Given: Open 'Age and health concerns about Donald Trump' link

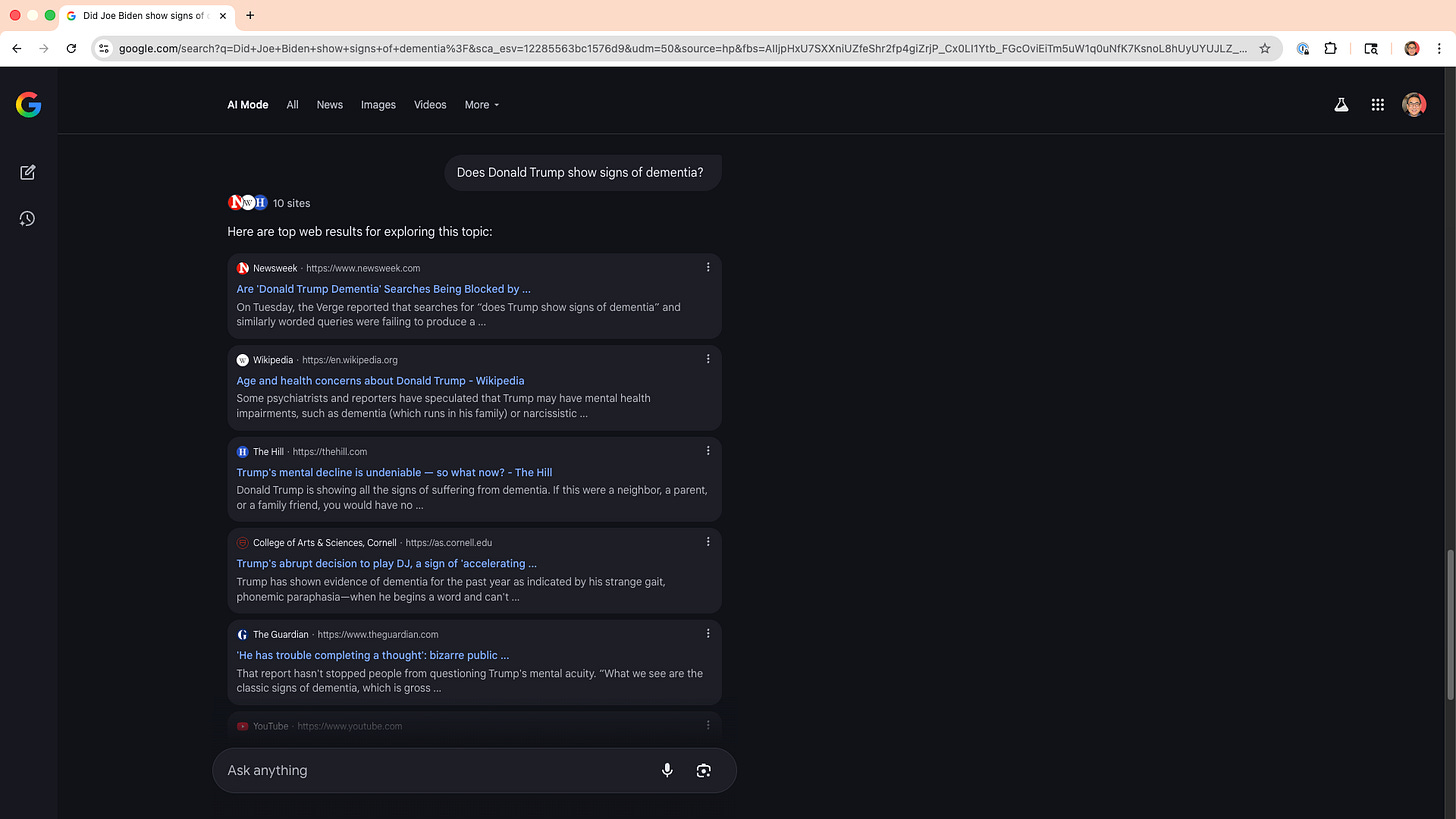Looking at the screenshot, I should [x=380, y=380].
